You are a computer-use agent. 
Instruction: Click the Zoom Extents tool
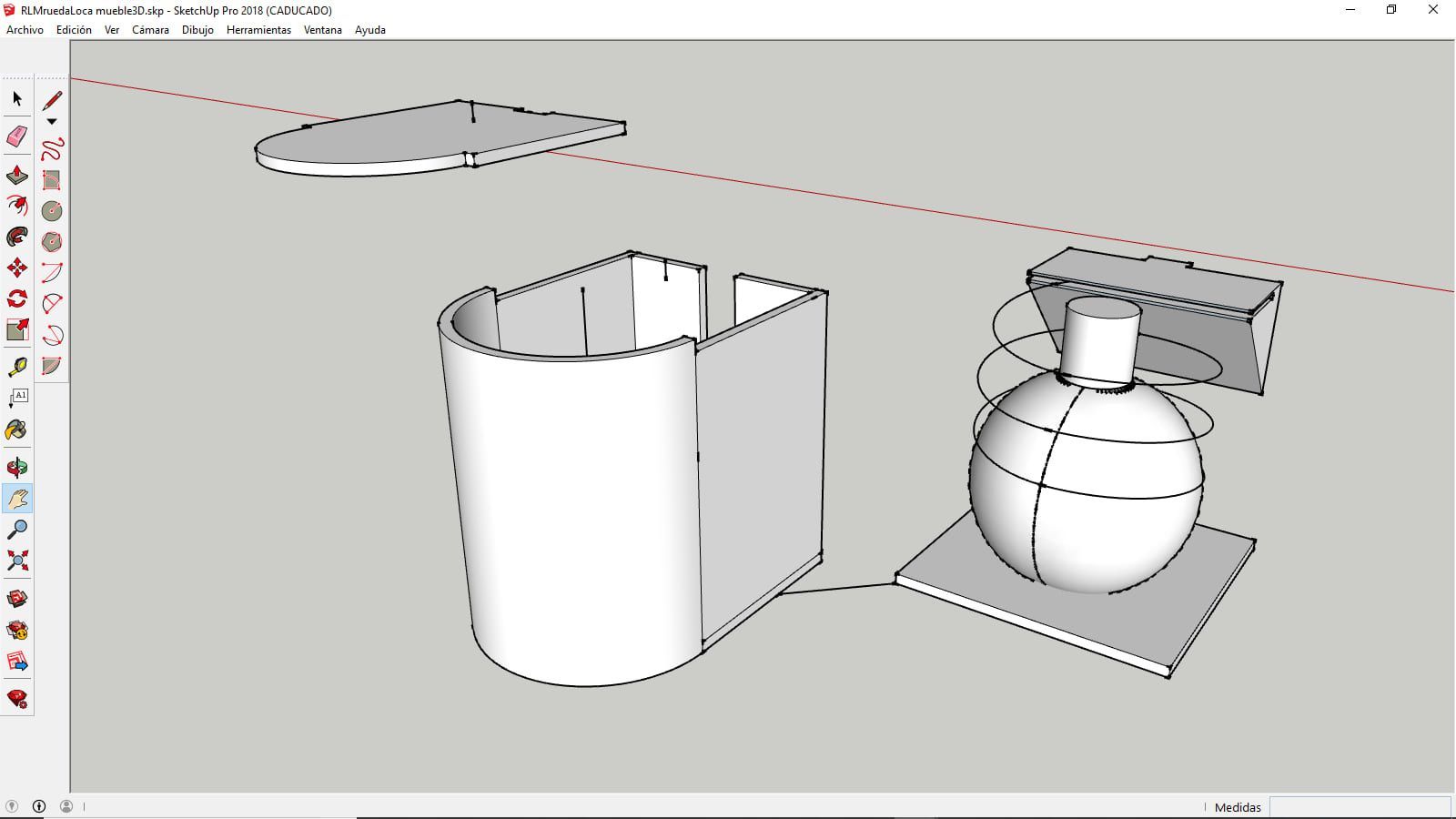coord(17,560)
